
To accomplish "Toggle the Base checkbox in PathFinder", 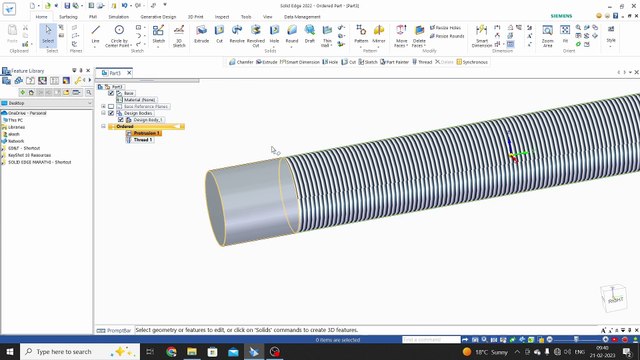I will coord(111,93).
